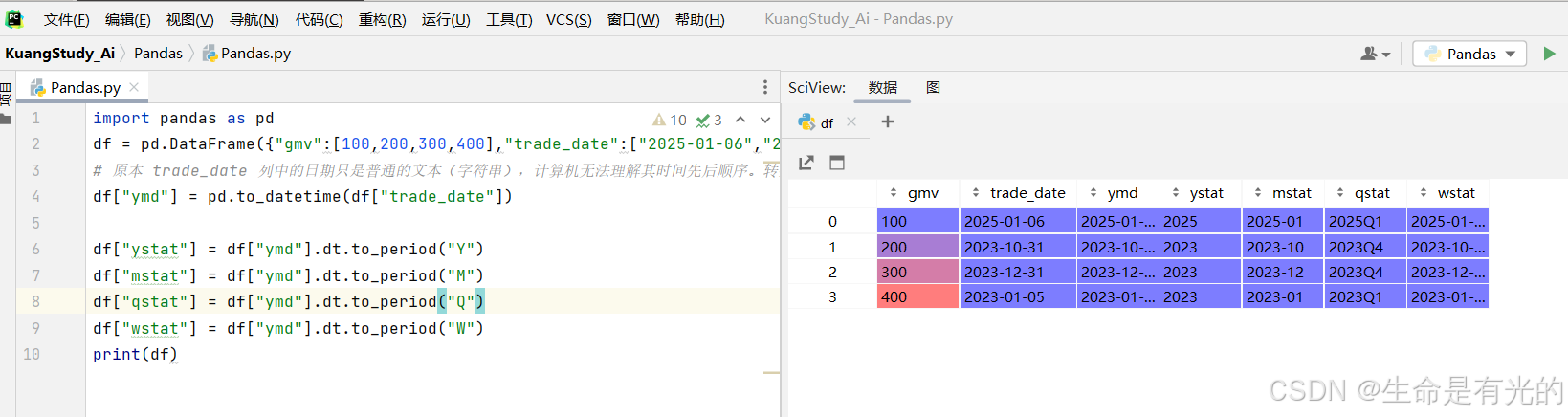Select Pandas.py file breadcrumb
This screenshot has width=1568, height=417.
pos(247,54)
